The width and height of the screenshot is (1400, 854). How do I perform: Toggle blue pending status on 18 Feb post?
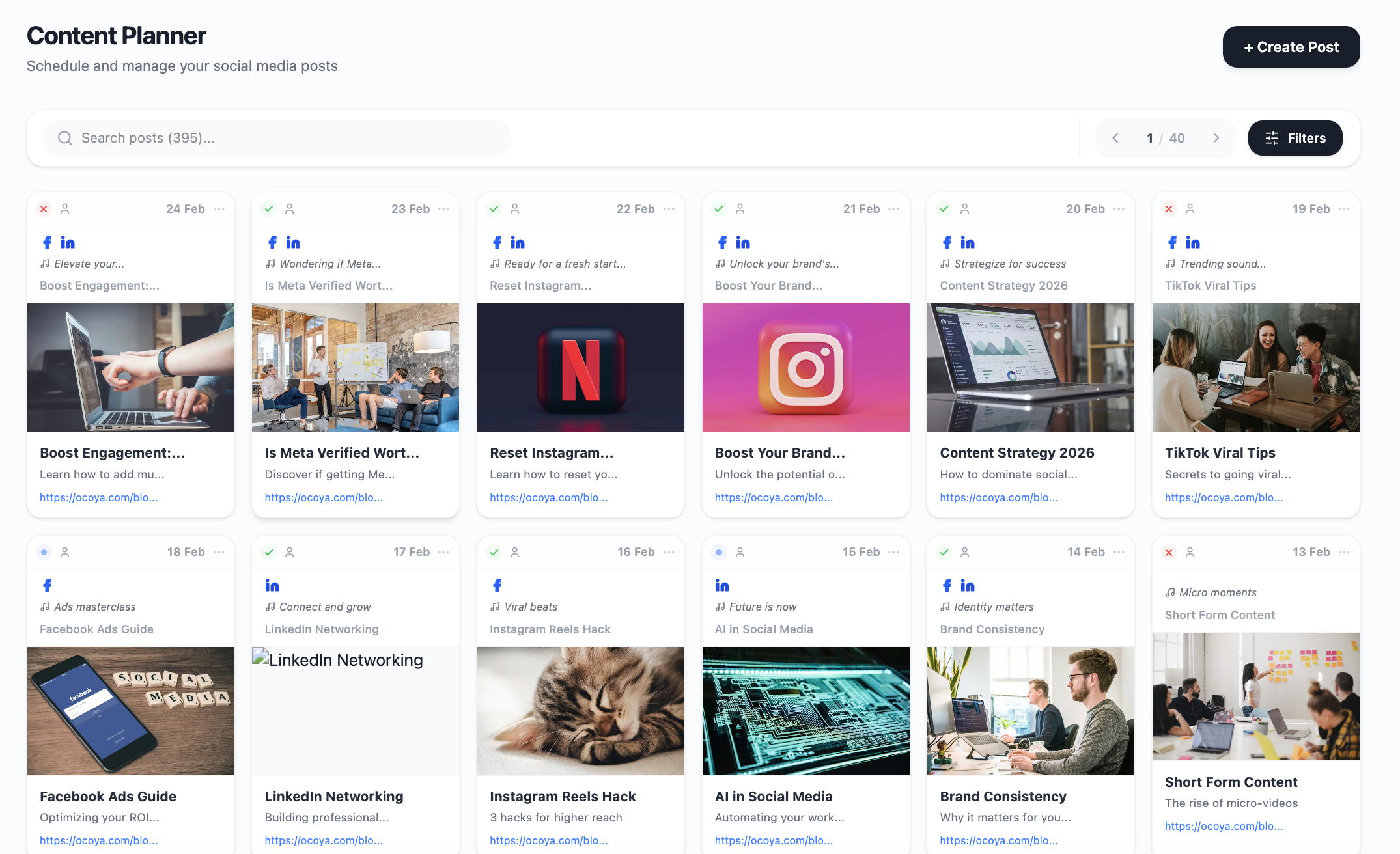click(44, 552)
